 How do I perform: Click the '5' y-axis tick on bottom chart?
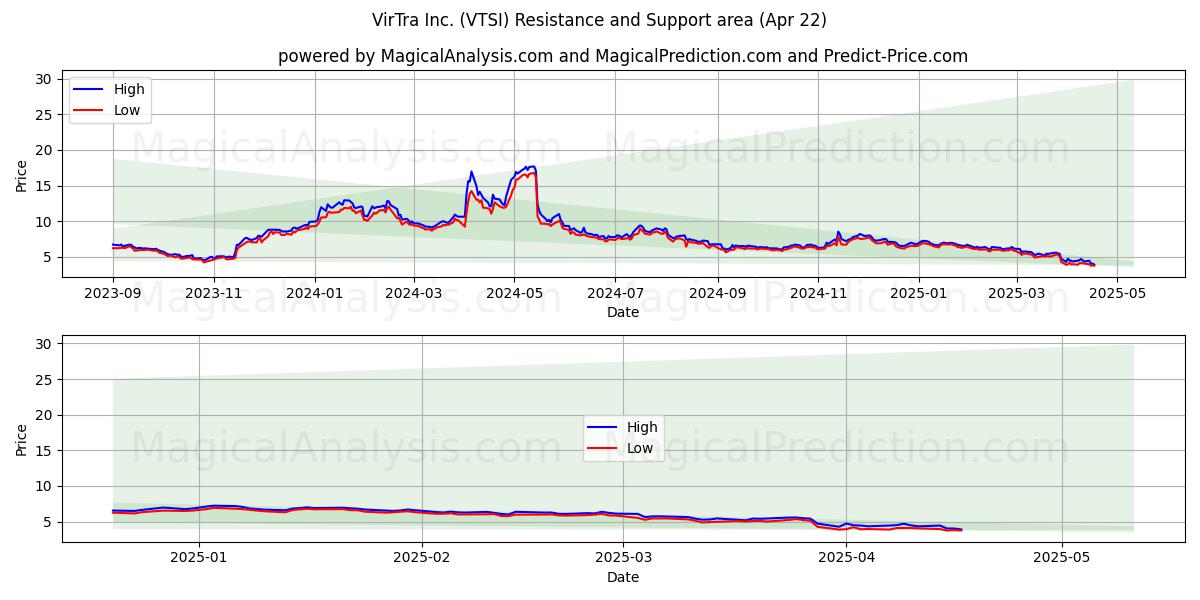click(46, 522)
